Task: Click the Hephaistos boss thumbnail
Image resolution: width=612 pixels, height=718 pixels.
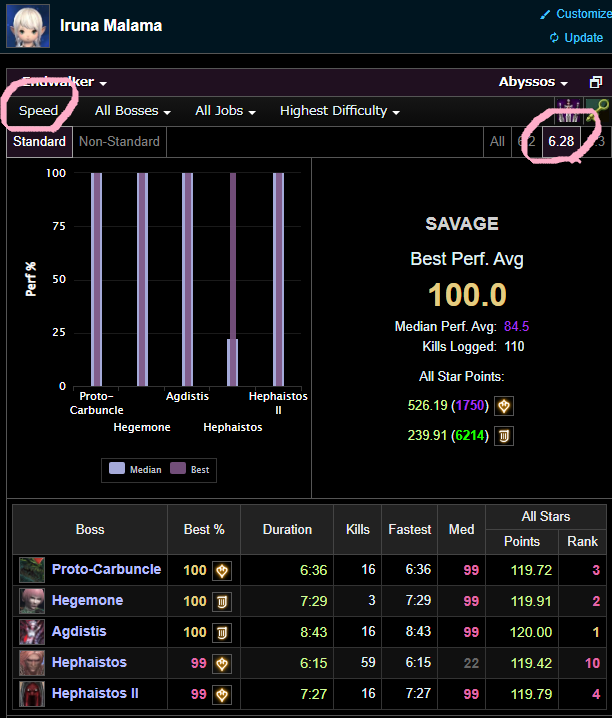Action: (x=32, y=663)
